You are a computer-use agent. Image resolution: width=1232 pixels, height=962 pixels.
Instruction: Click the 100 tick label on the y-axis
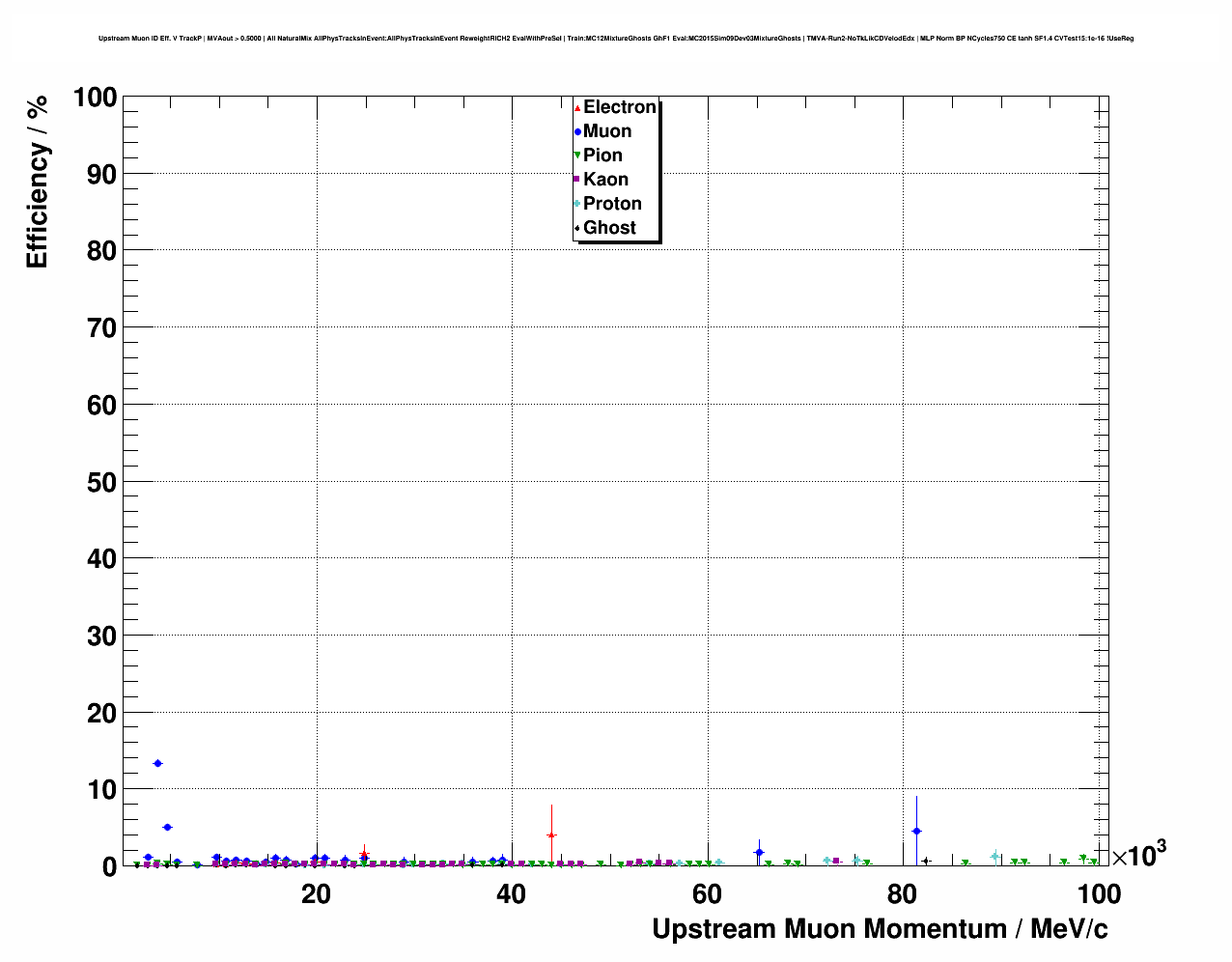tap(93, 98)
